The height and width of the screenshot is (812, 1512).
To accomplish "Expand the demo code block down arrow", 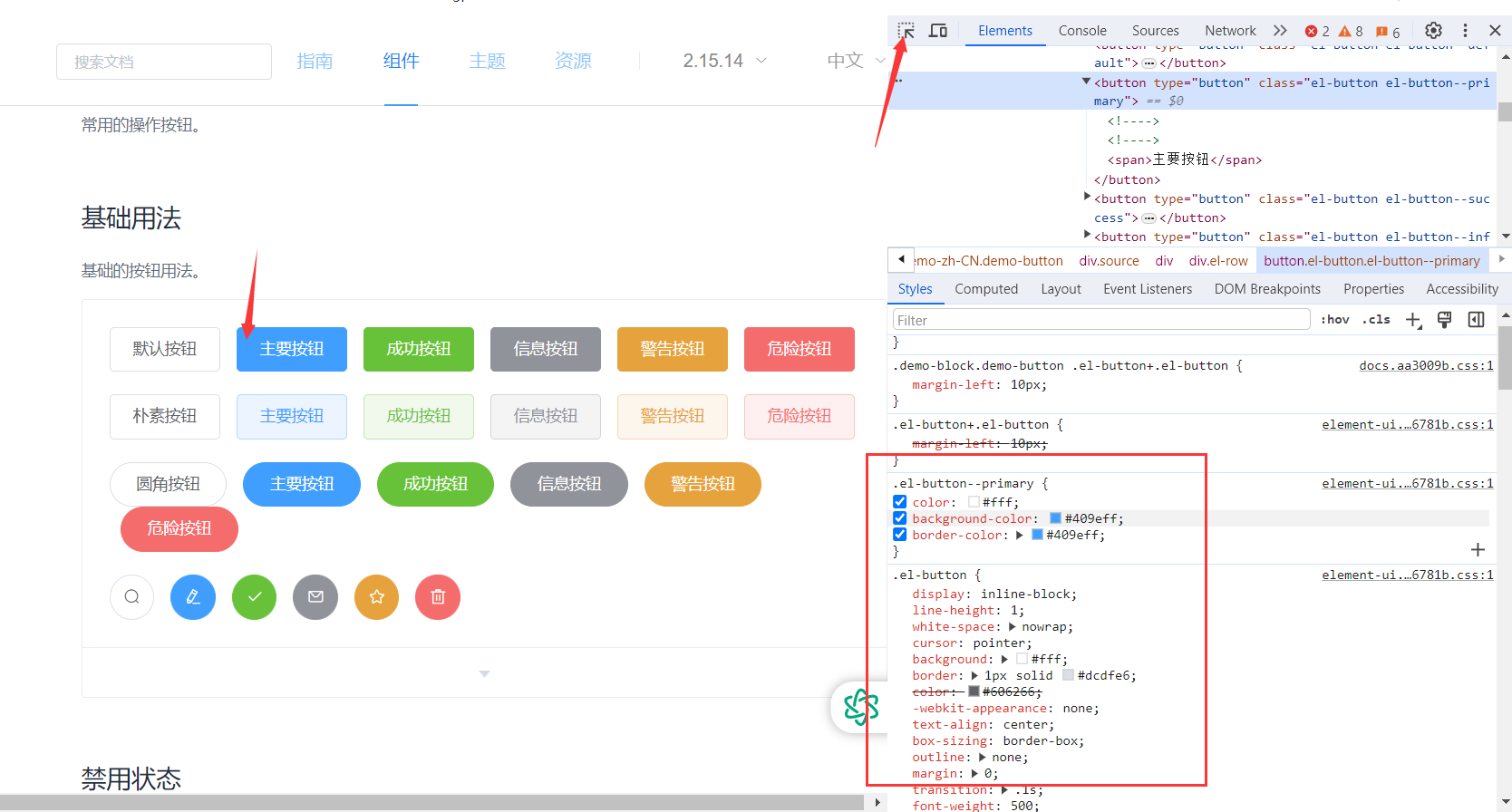I will (x=484, y=673).
